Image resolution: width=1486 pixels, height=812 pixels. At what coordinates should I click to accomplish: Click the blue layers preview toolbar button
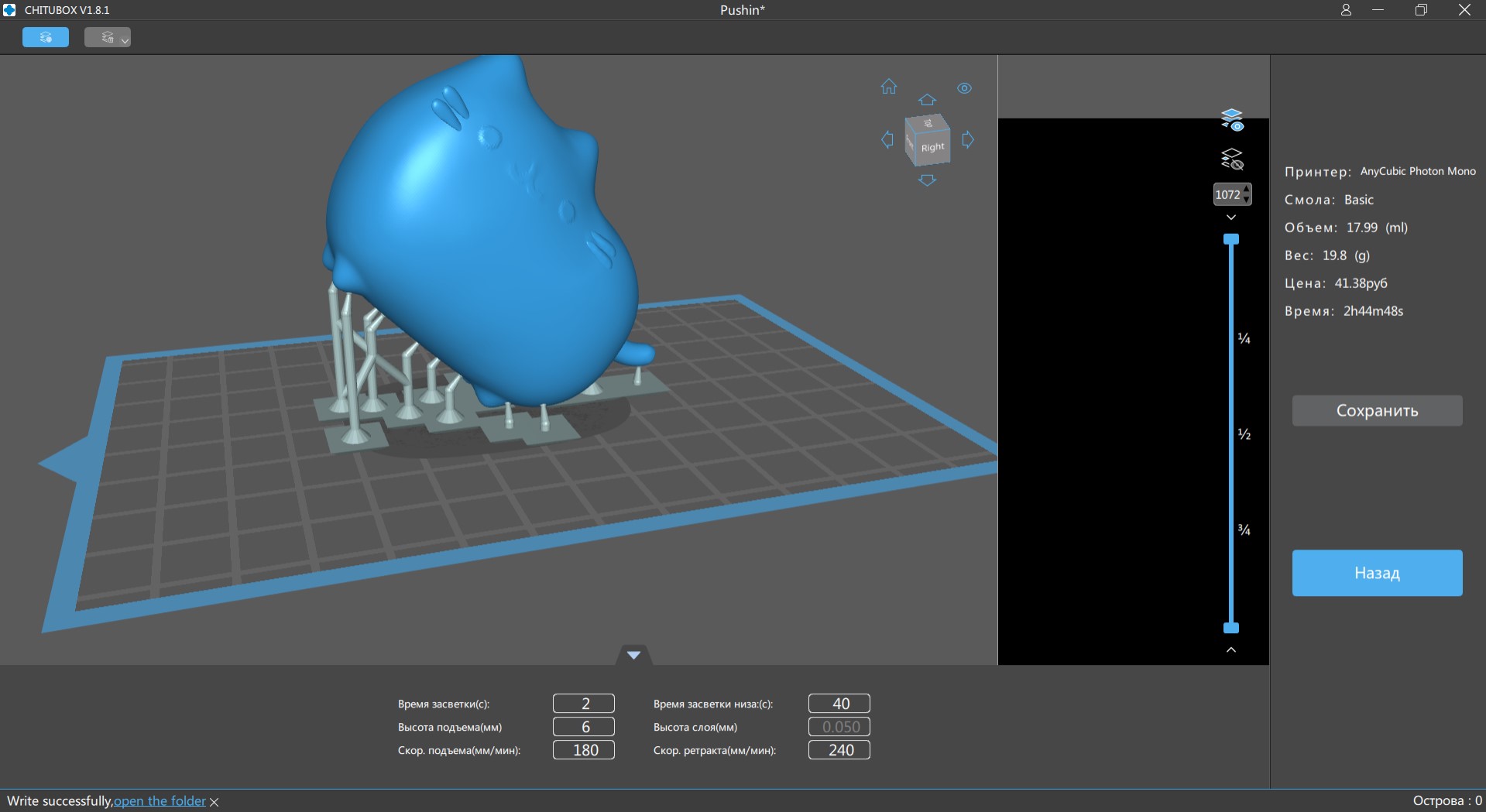(x=46, y=37)
